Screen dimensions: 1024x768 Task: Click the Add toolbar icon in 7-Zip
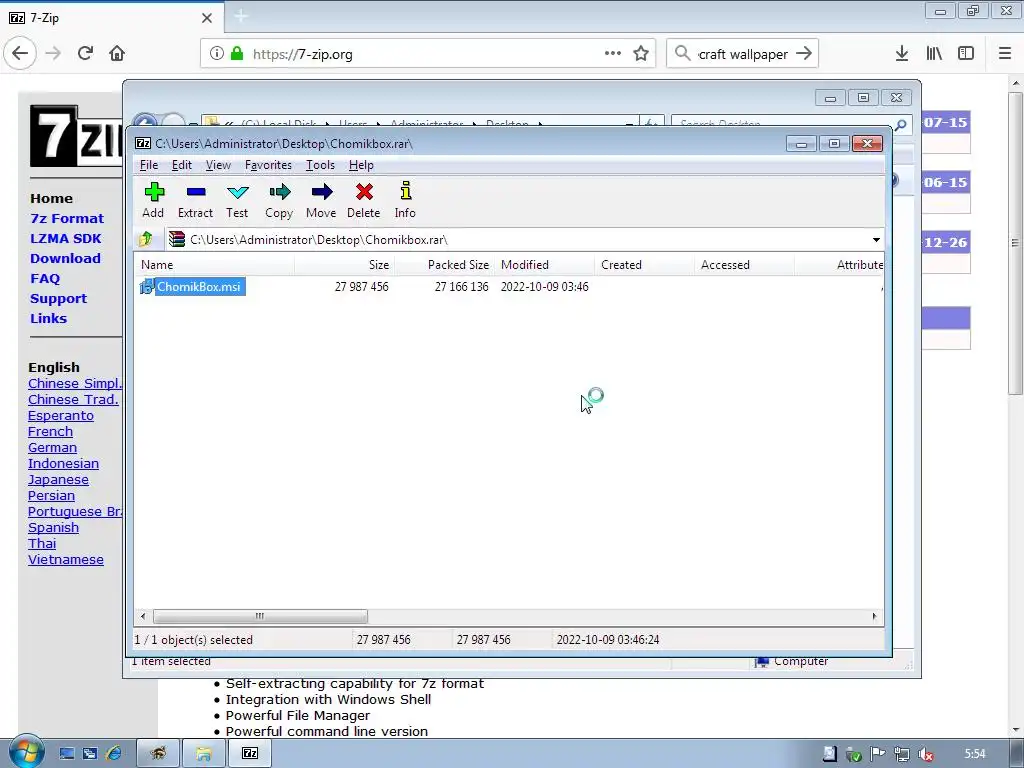[154, 192]
